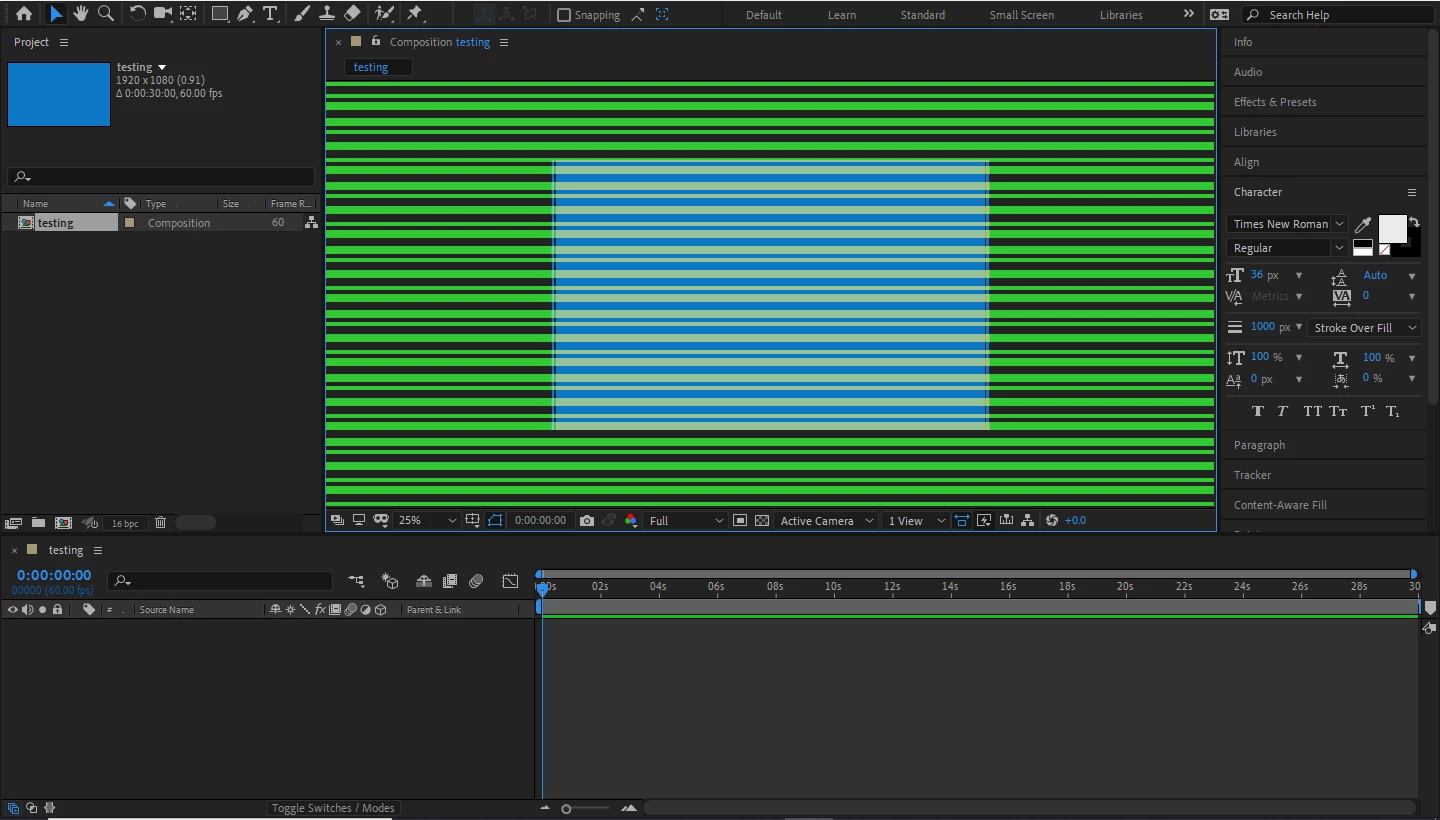The image size is (1440, 820).
Task: Open the Effects & Presets panel
Action: tap(1275, 102)
